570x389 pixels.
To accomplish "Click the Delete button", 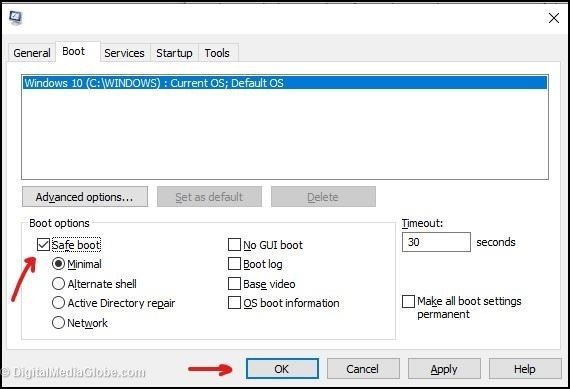I will [x=323, y=197].
